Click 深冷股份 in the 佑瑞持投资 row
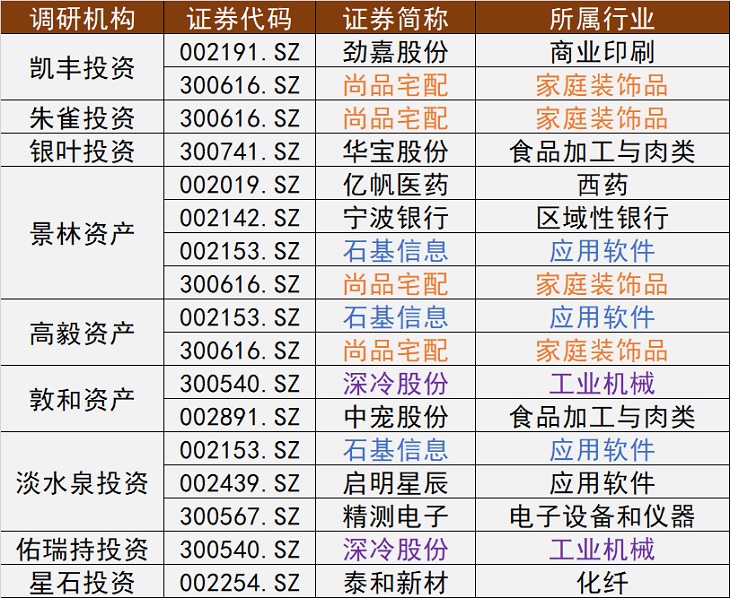Screen dimensions: 730x598 point(395,549)
